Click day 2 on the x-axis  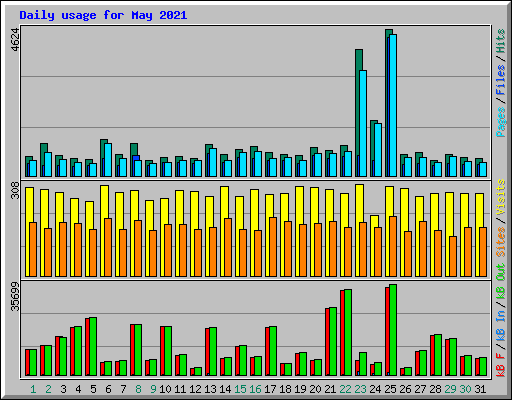click(48, 389)
